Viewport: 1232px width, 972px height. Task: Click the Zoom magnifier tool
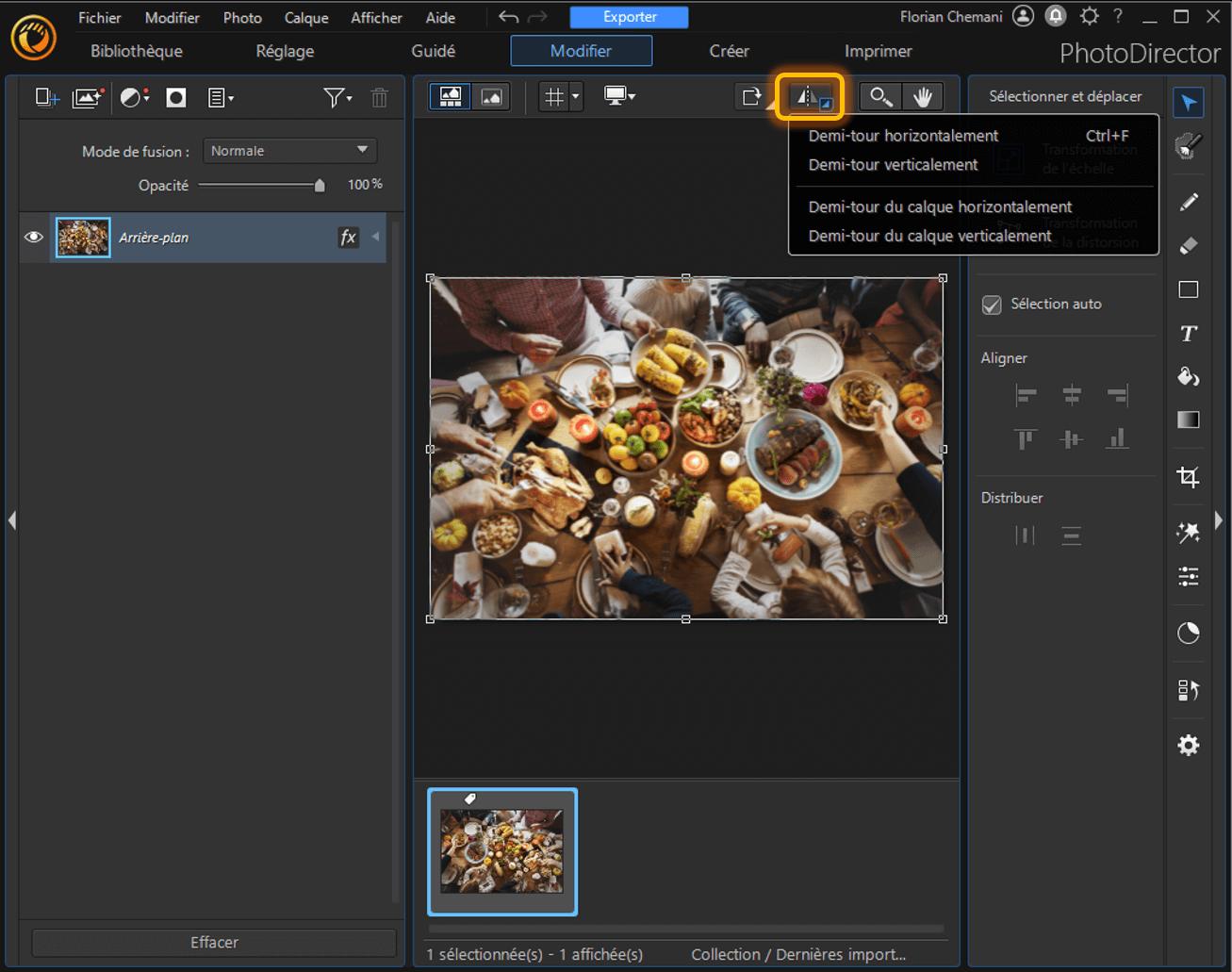880,96
